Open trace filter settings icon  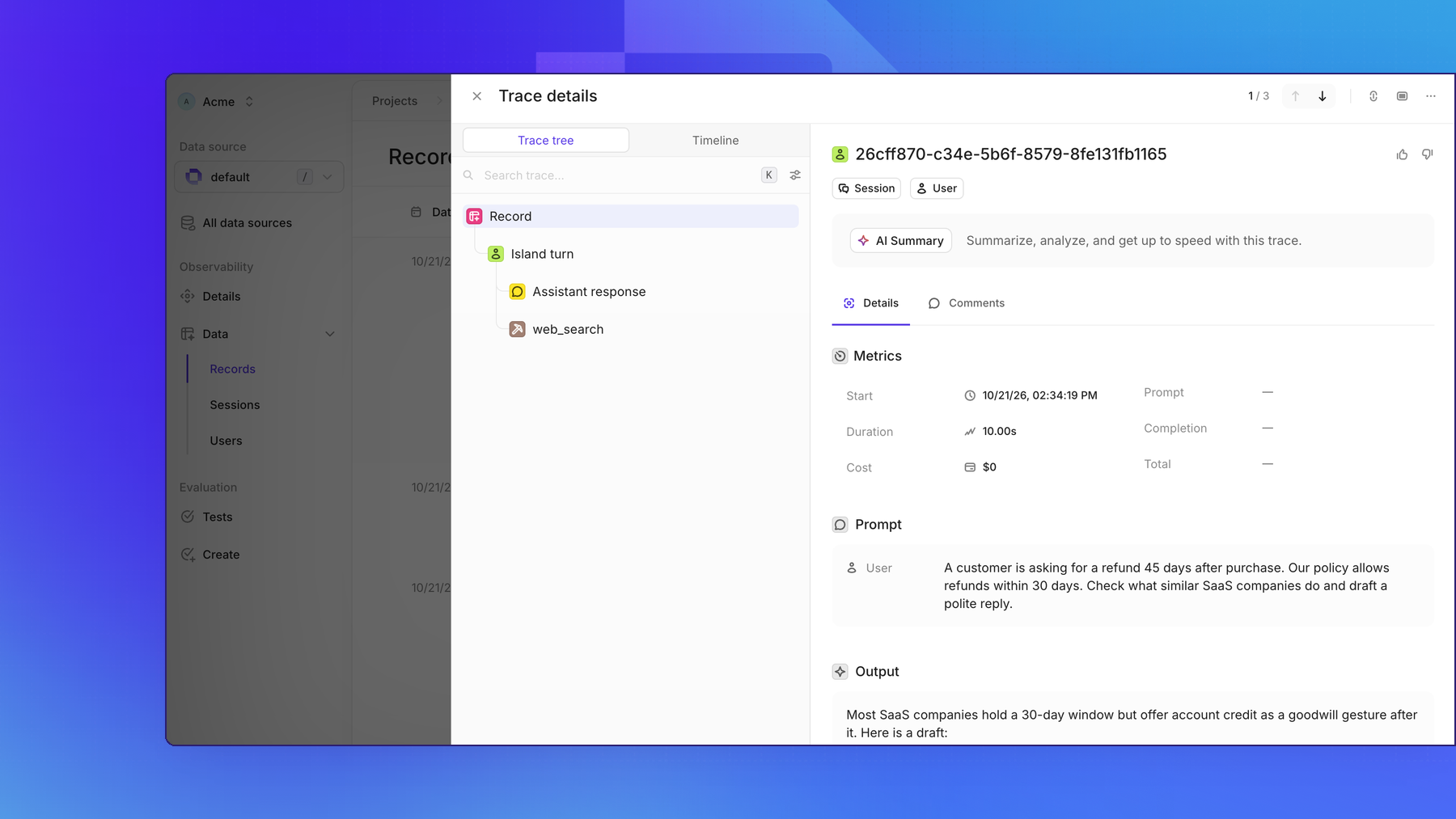tap(795, 175)
